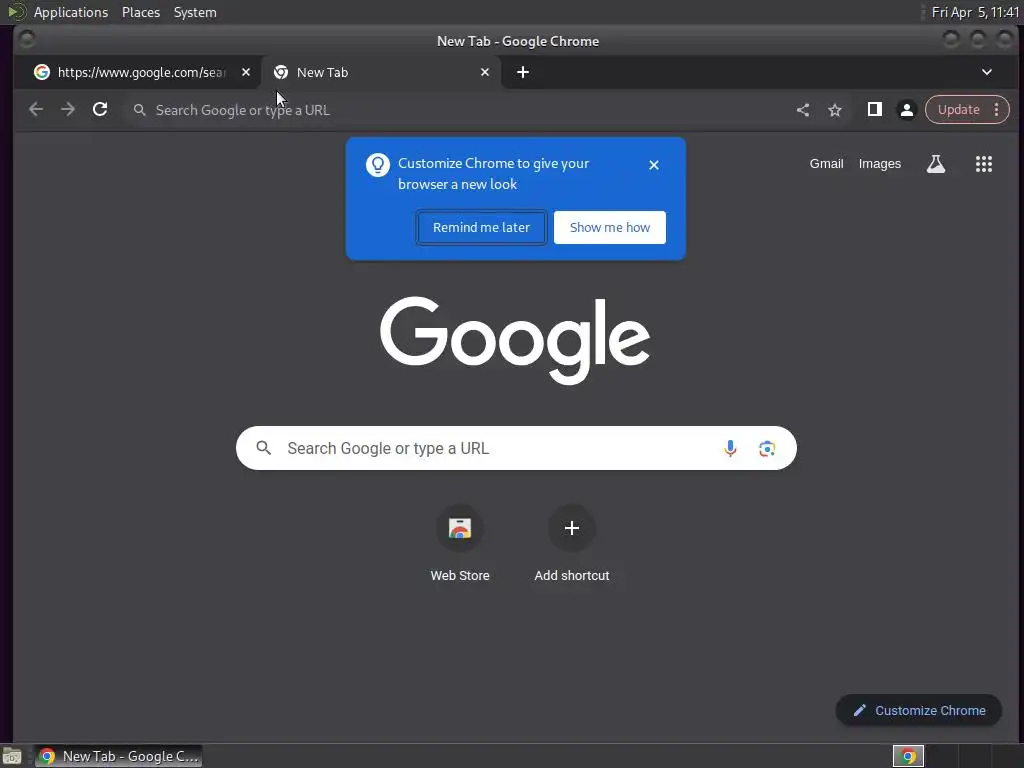The width and height of the screenshot is (1024, 768).
Task: Open the Gmail link
Action: coord(827,164)
